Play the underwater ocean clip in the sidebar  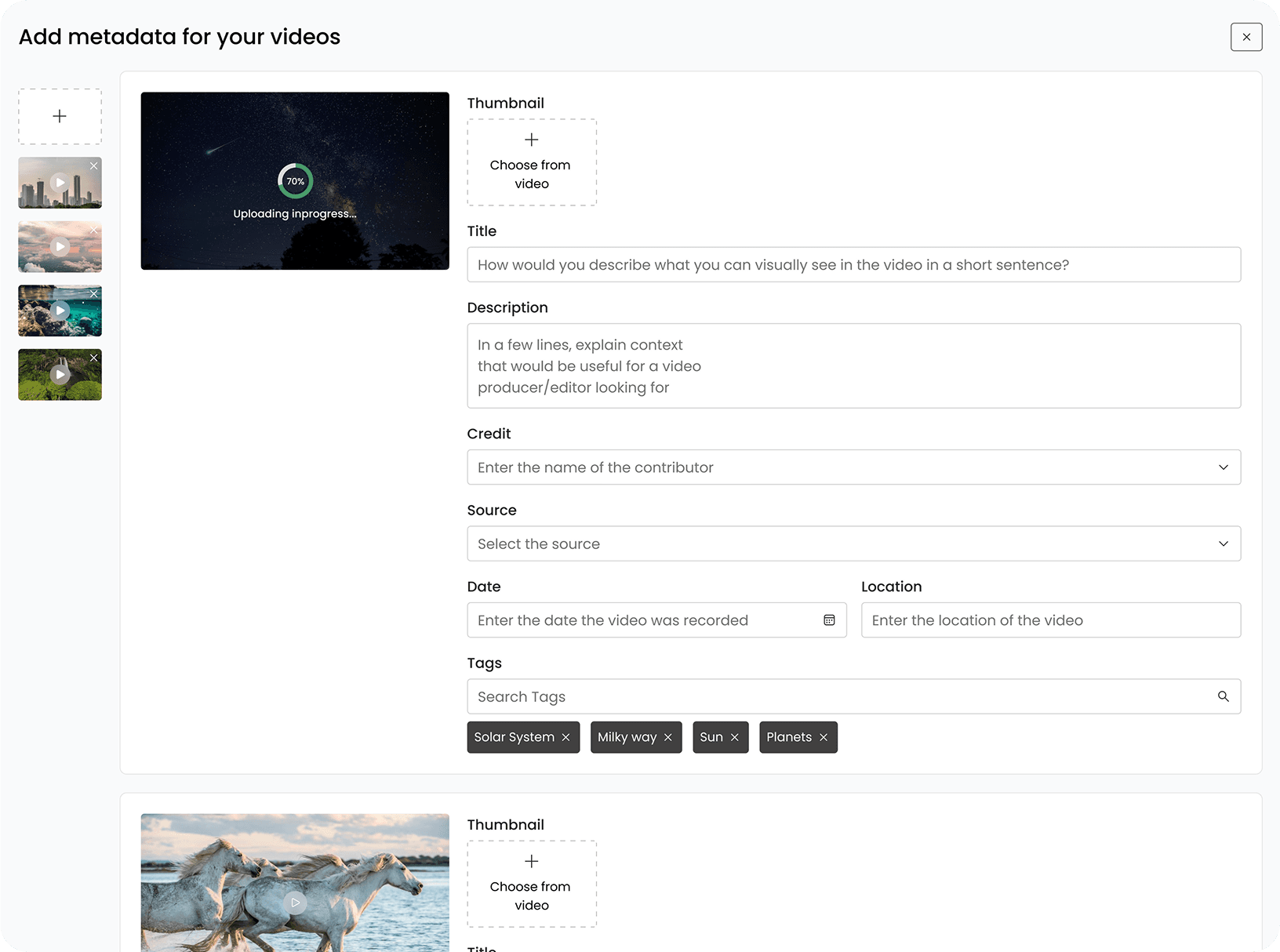pos(60,310)
